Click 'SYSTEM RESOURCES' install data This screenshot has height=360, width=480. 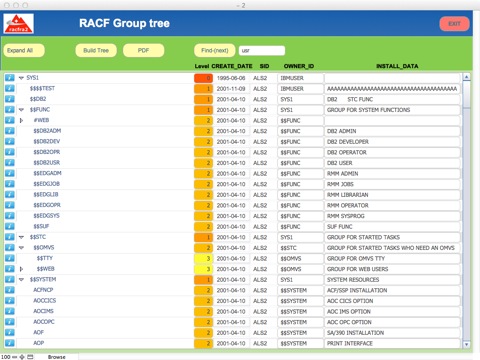[392, 280]
